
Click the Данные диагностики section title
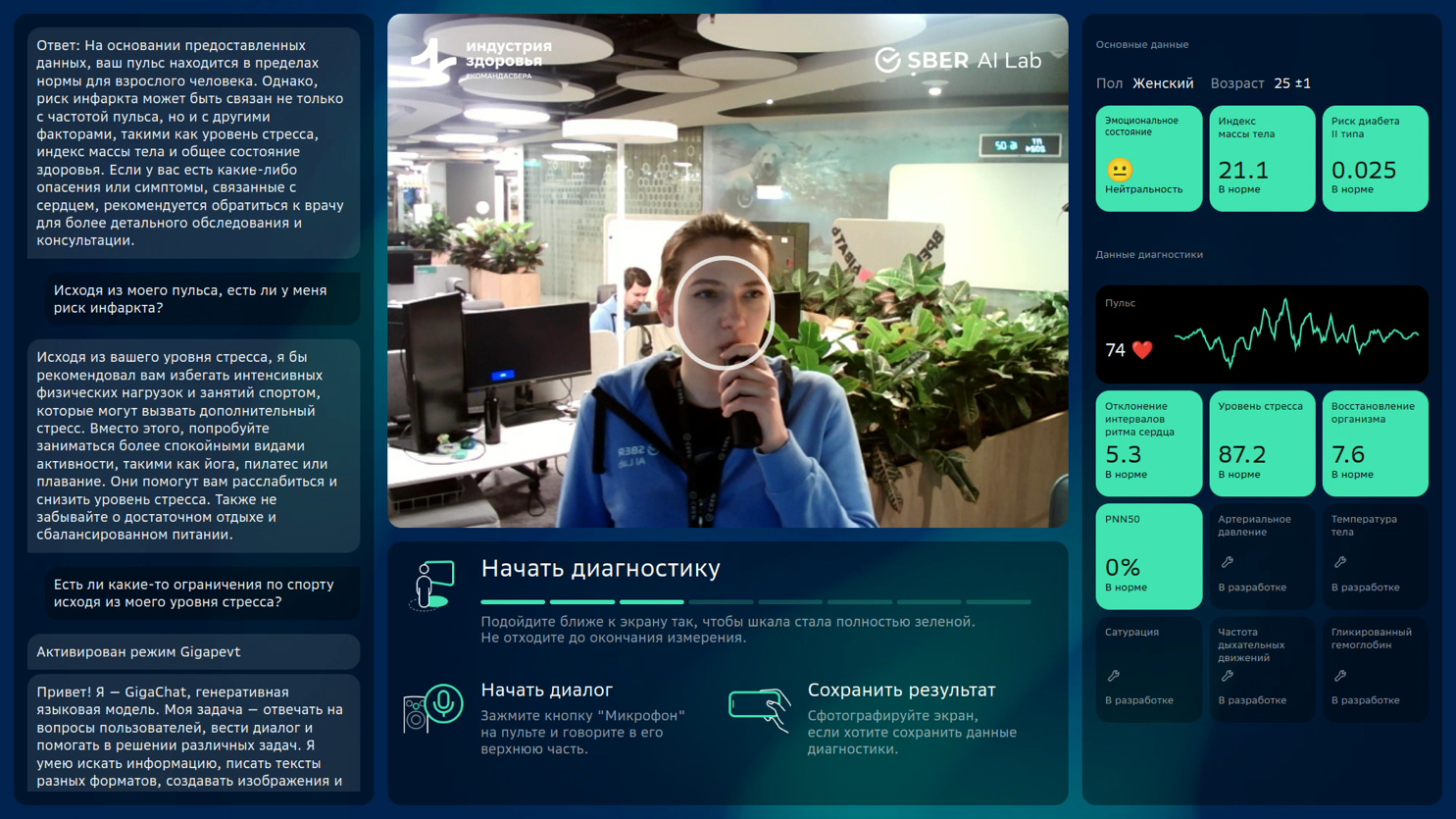pos(1149,255)
